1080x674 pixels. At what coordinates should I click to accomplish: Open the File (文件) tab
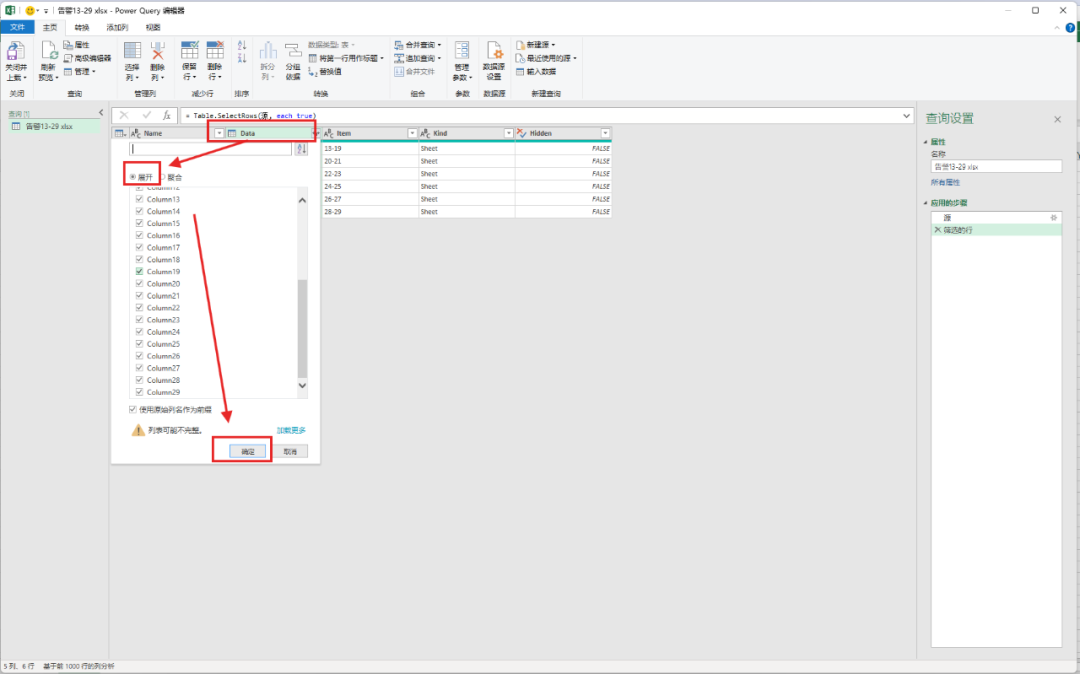[17, 28]
